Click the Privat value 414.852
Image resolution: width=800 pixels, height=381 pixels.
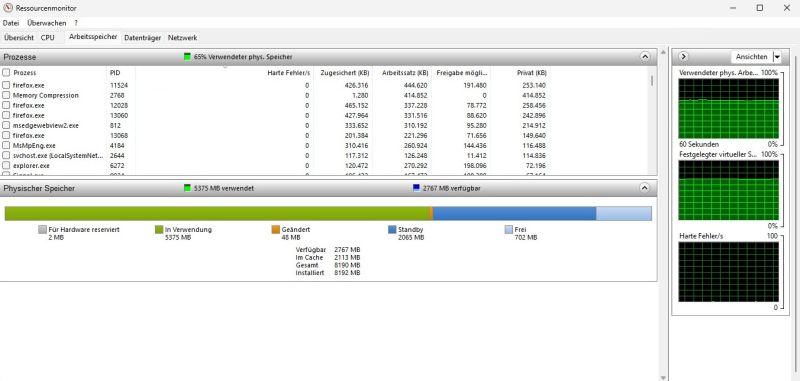point(534,95)
